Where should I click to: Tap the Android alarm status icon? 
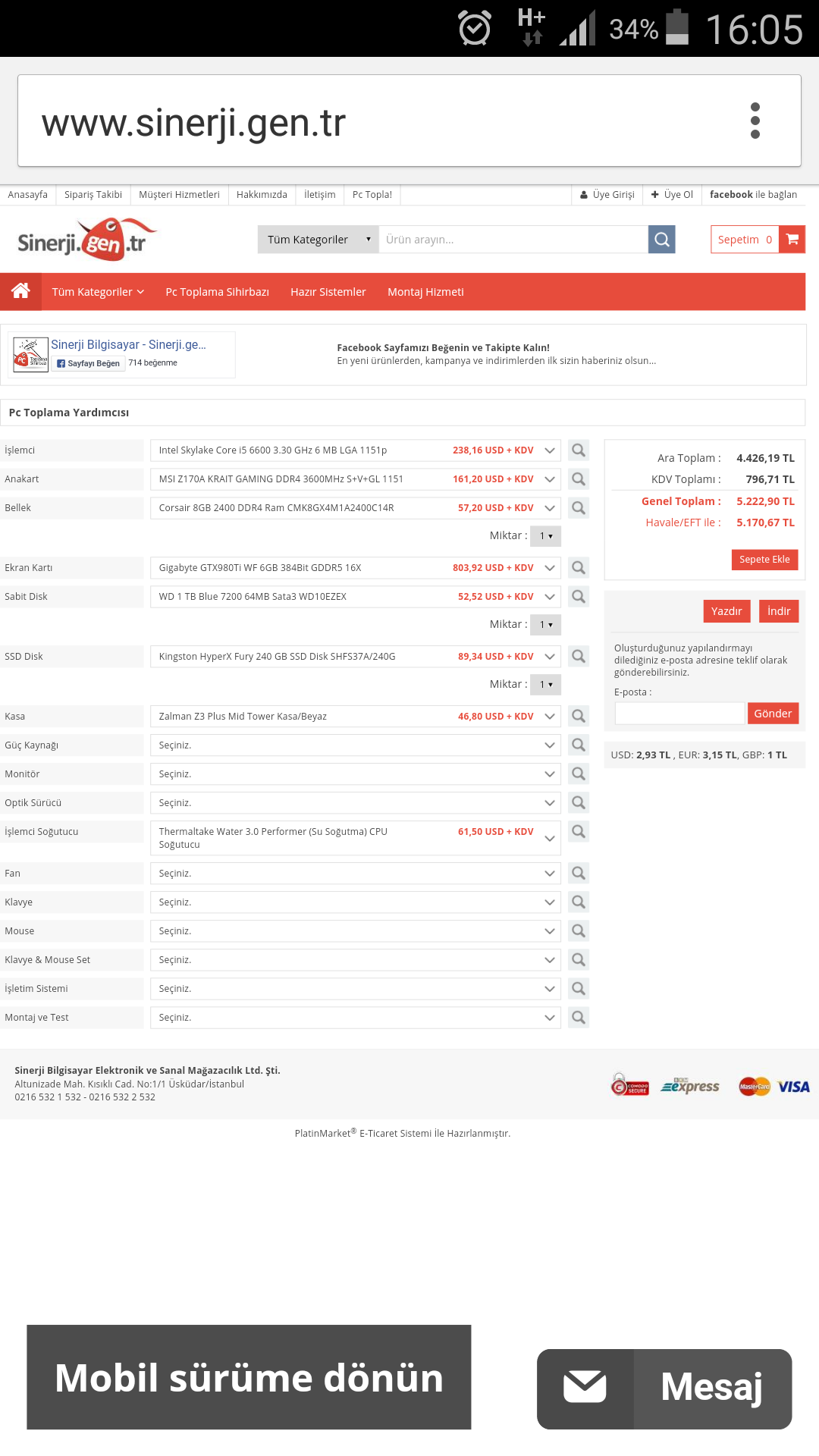click(x=475, y=29)
